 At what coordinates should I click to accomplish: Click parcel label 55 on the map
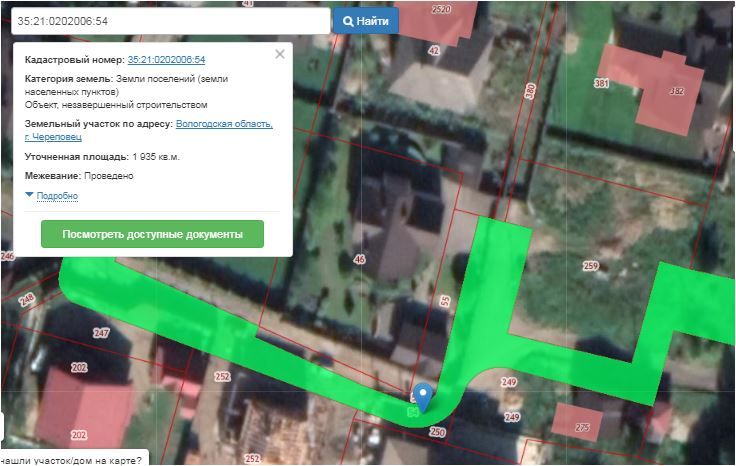(445, 300)
